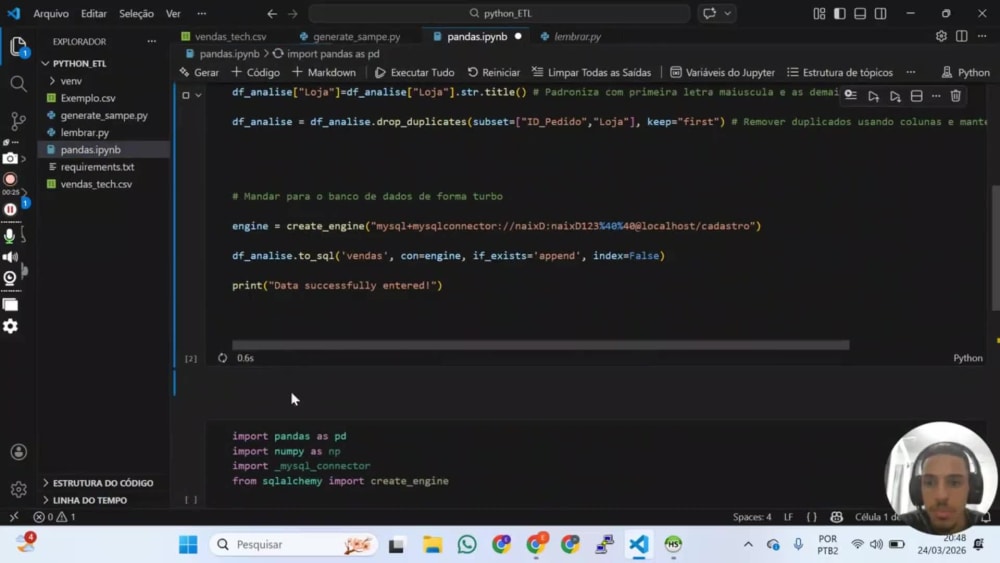The width and height of the screenshot is (1000, 563).
Task: Select the Python kernel picker
Action: [966, 73]
